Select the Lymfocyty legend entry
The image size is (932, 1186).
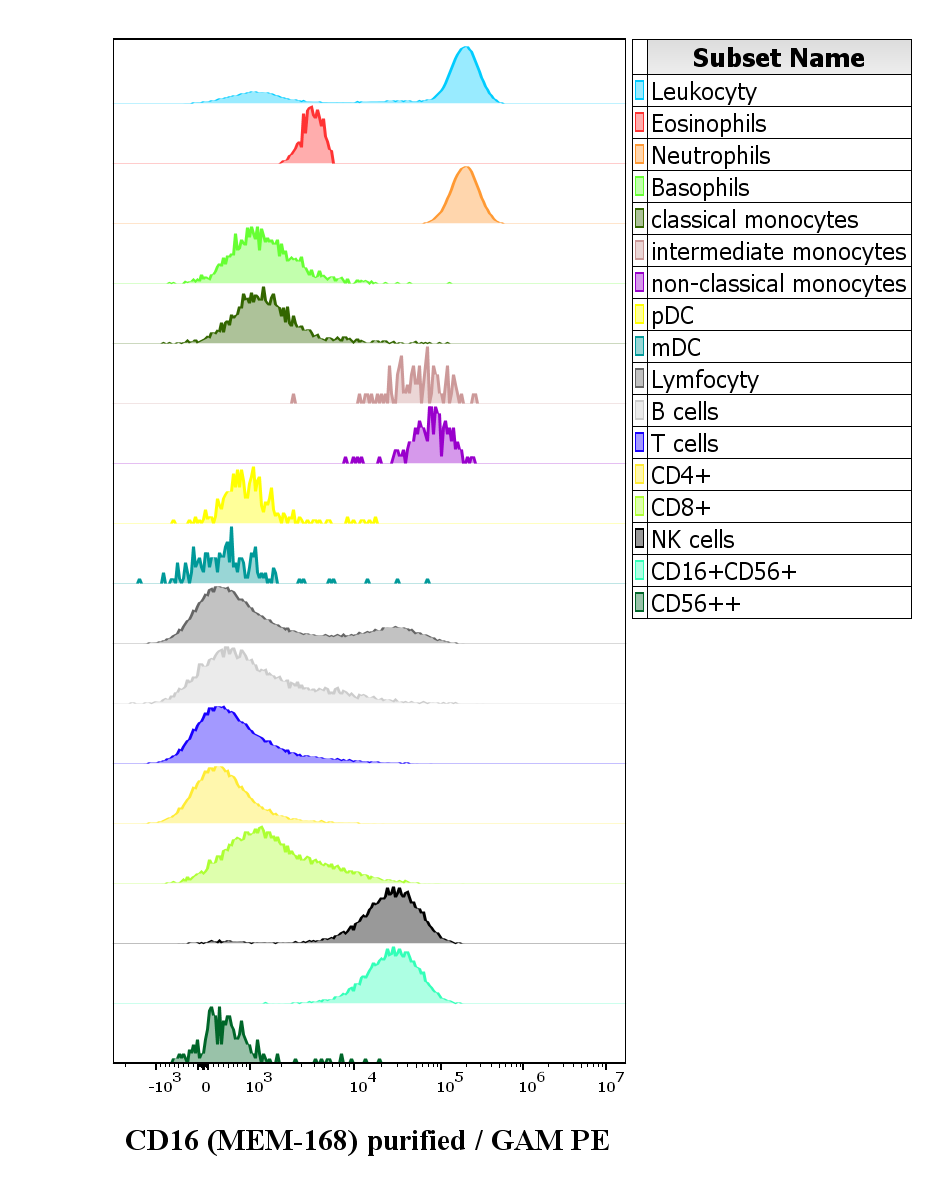772,378
